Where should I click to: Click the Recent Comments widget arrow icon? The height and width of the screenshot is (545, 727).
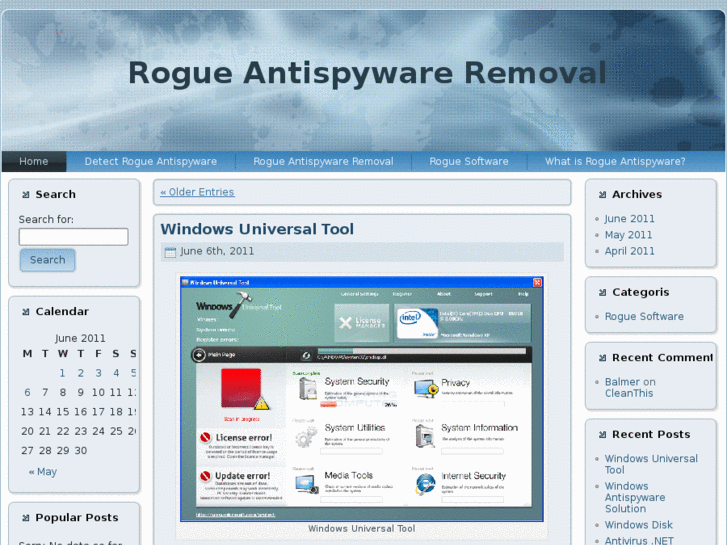[x=602, y=358]
